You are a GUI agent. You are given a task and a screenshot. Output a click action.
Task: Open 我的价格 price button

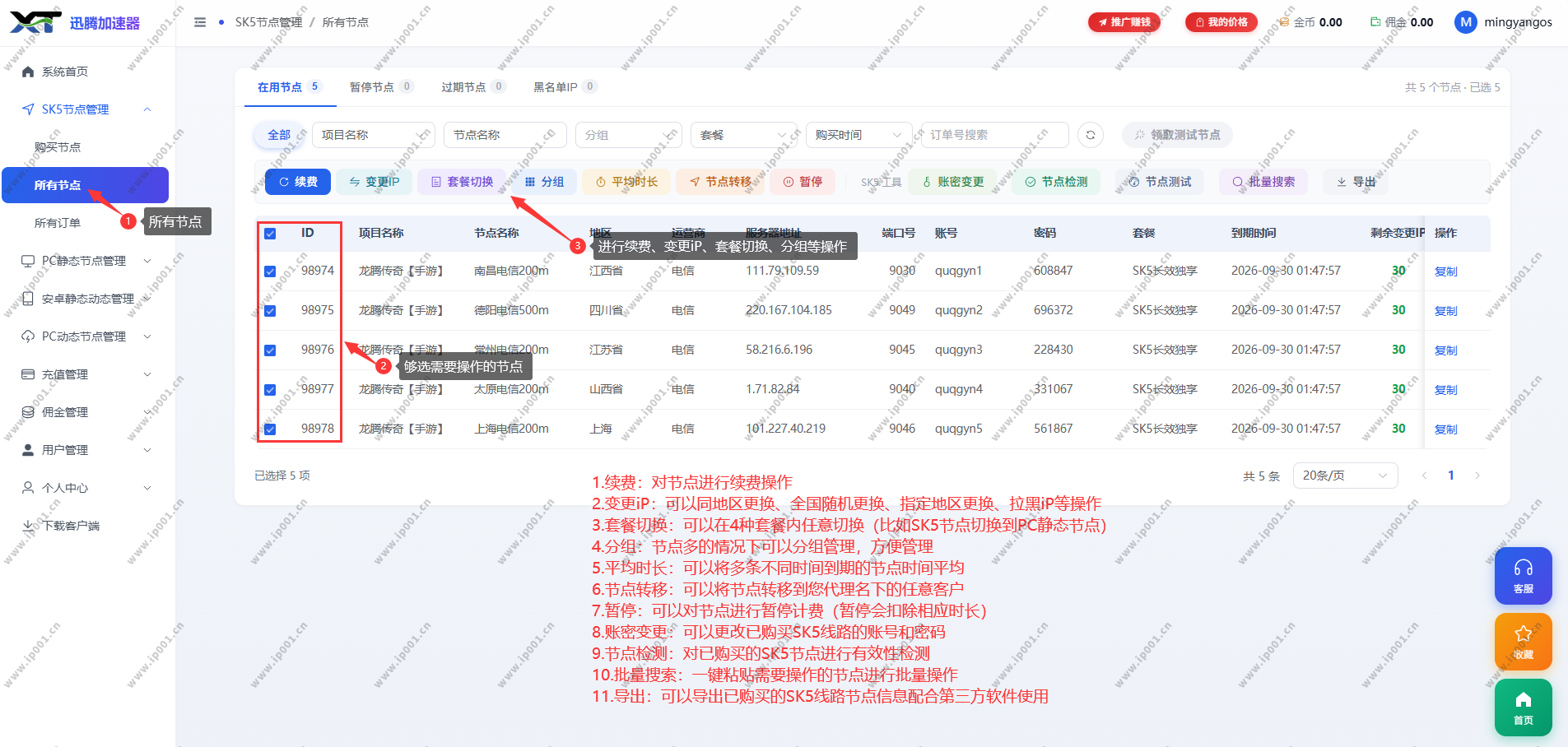[x=1221, y=22]
